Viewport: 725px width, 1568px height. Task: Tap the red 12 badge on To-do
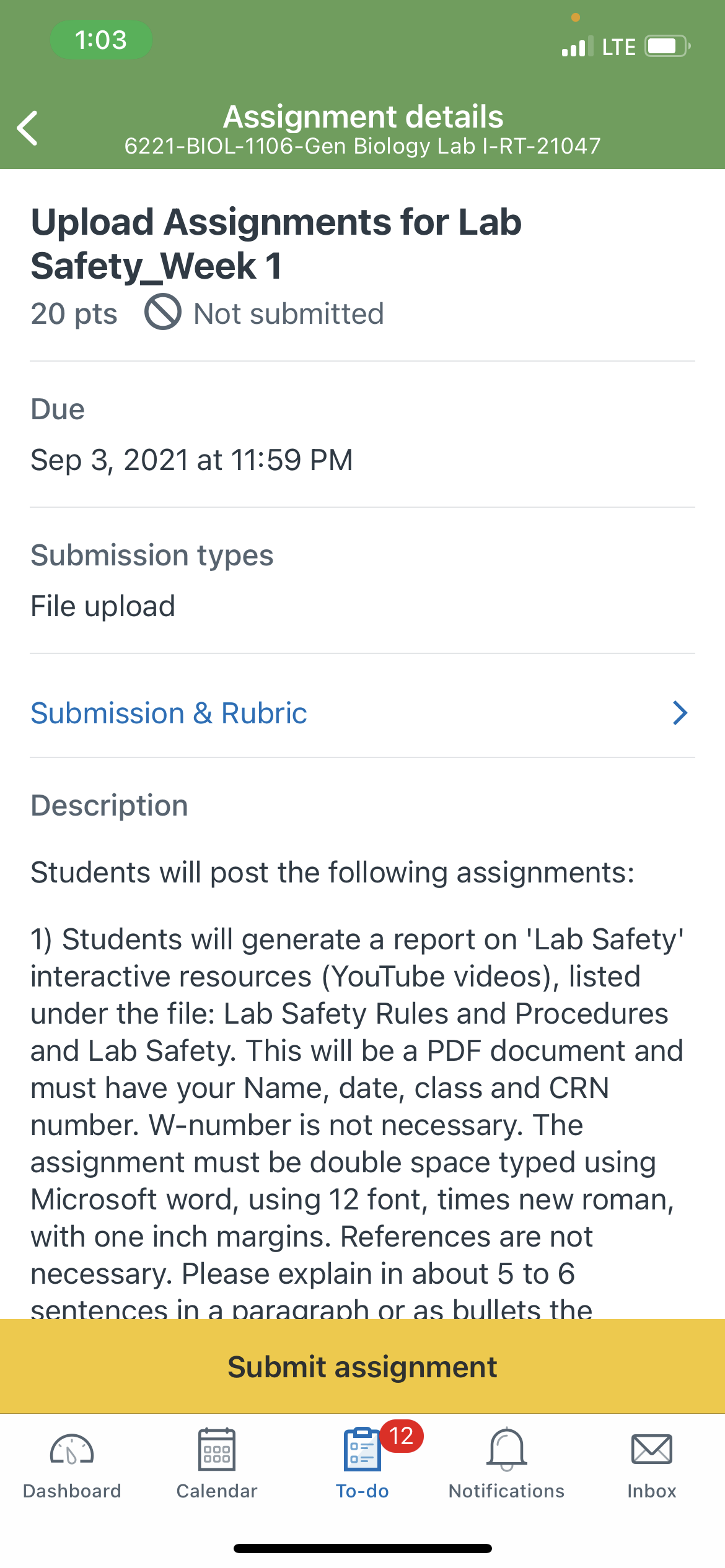pyautogui.click(x=402, y=1436)
